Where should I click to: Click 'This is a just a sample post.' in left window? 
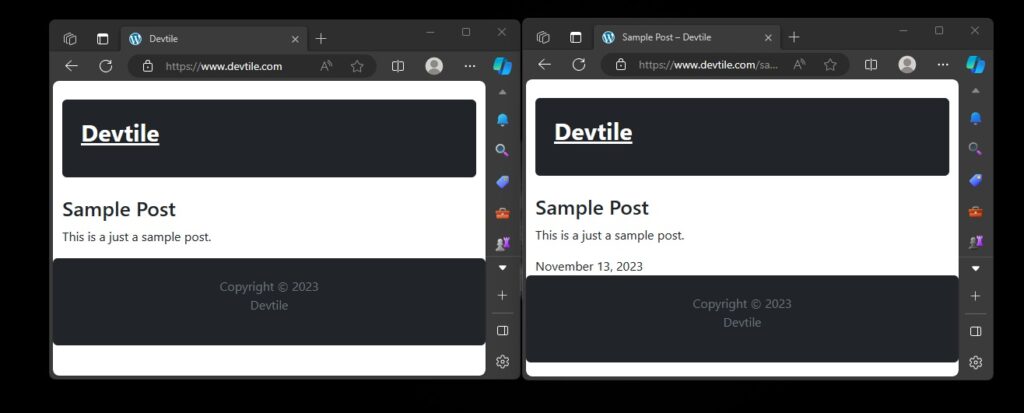136,237
